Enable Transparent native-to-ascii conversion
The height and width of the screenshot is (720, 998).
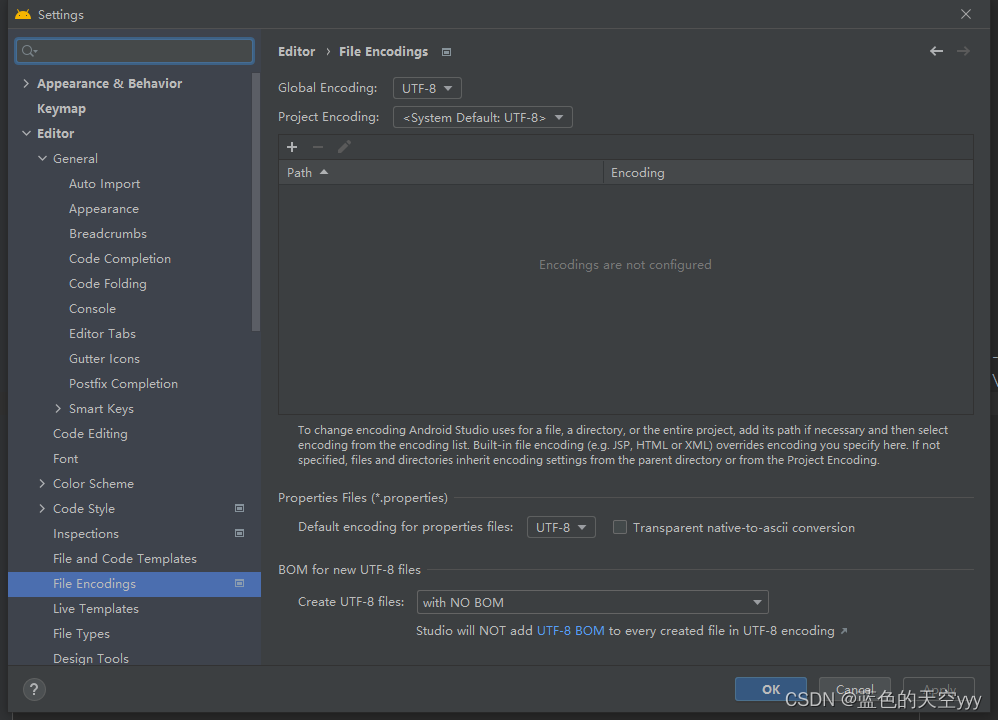(x=619, y=527)
